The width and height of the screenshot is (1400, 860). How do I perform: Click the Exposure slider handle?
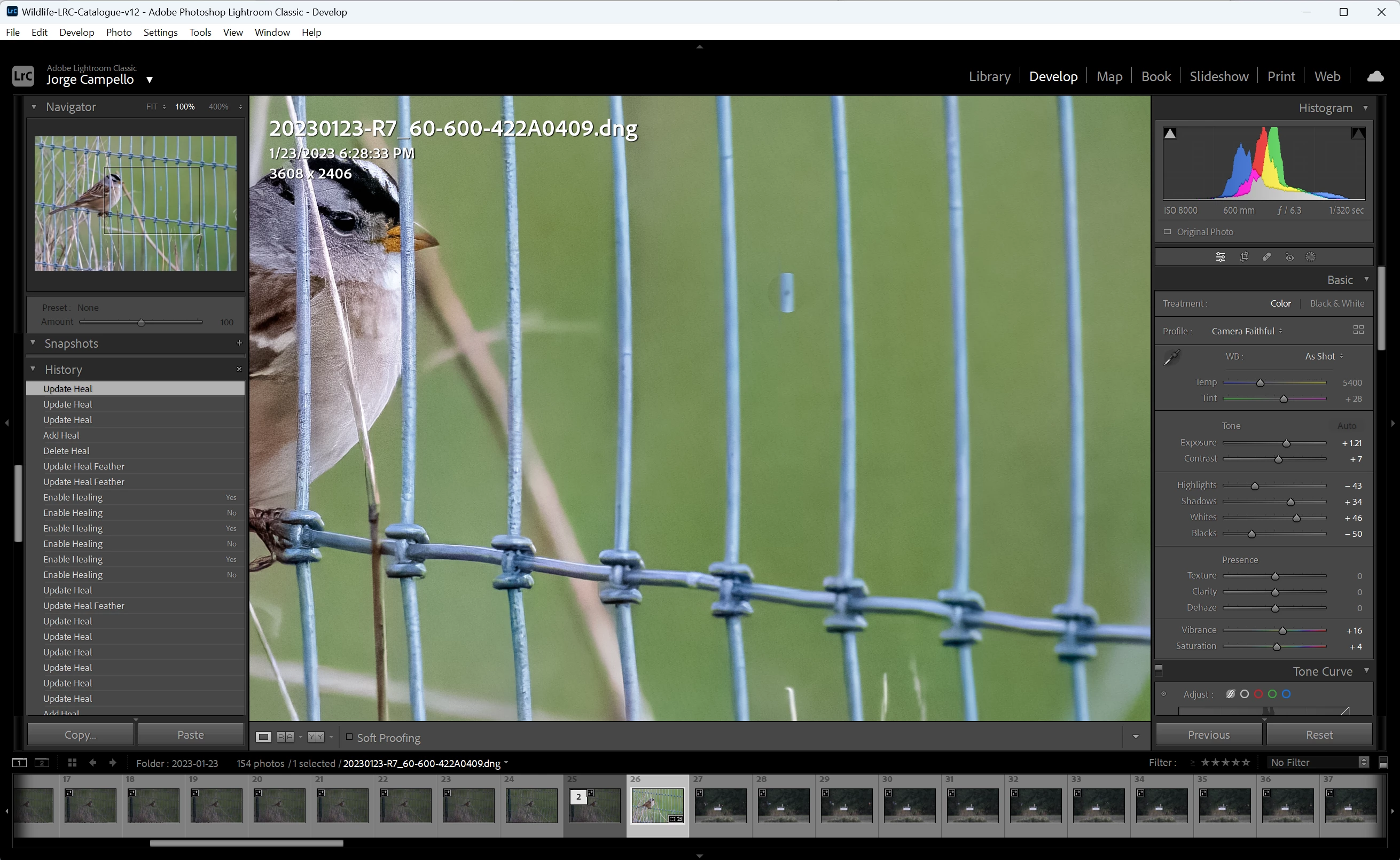pyautogui.click(x=1286, y=443)
